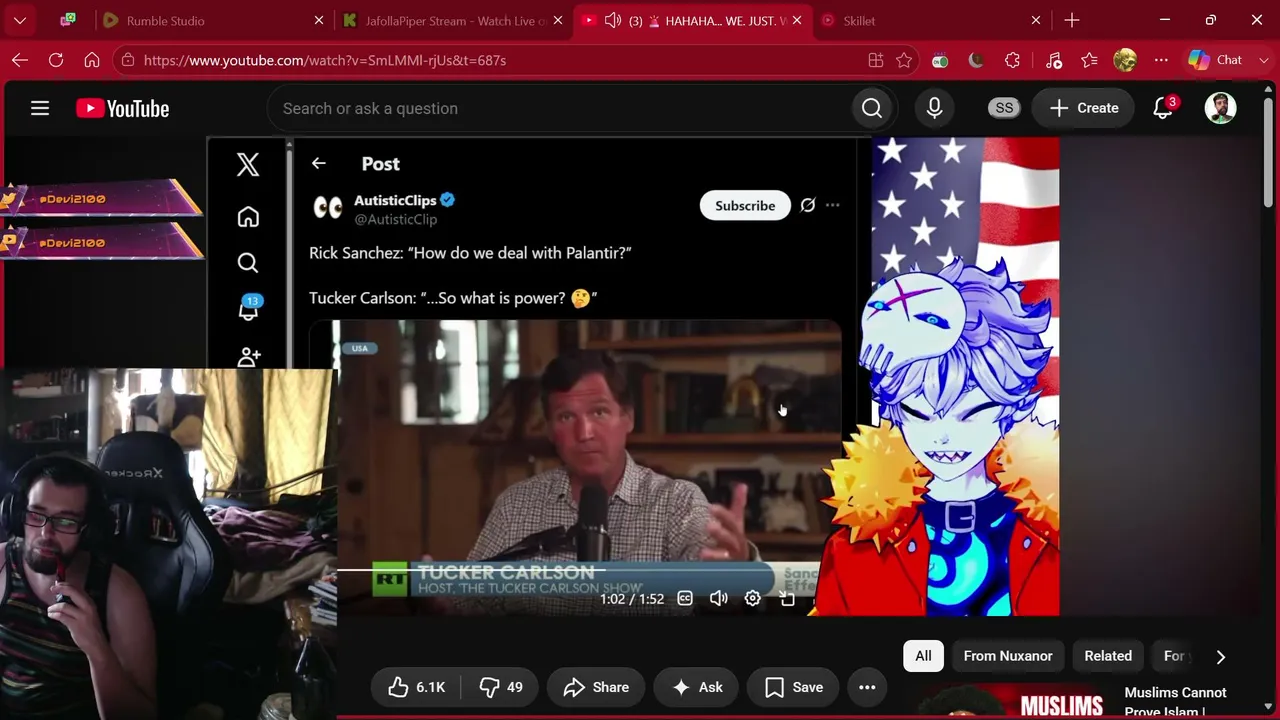Focus the YouTube search box
Viewport: 1280px width, 720px height.
click(560, 108)
